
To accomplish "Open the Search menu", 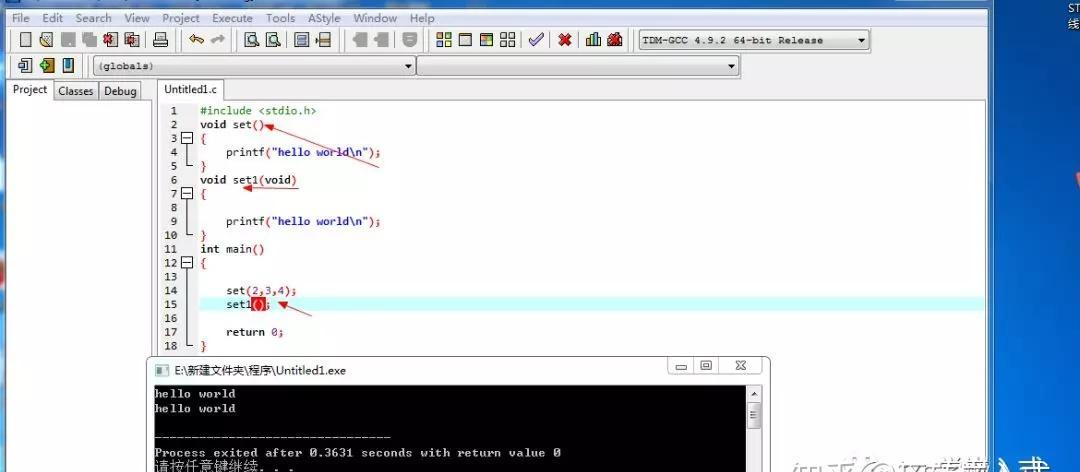I will 93,18.
